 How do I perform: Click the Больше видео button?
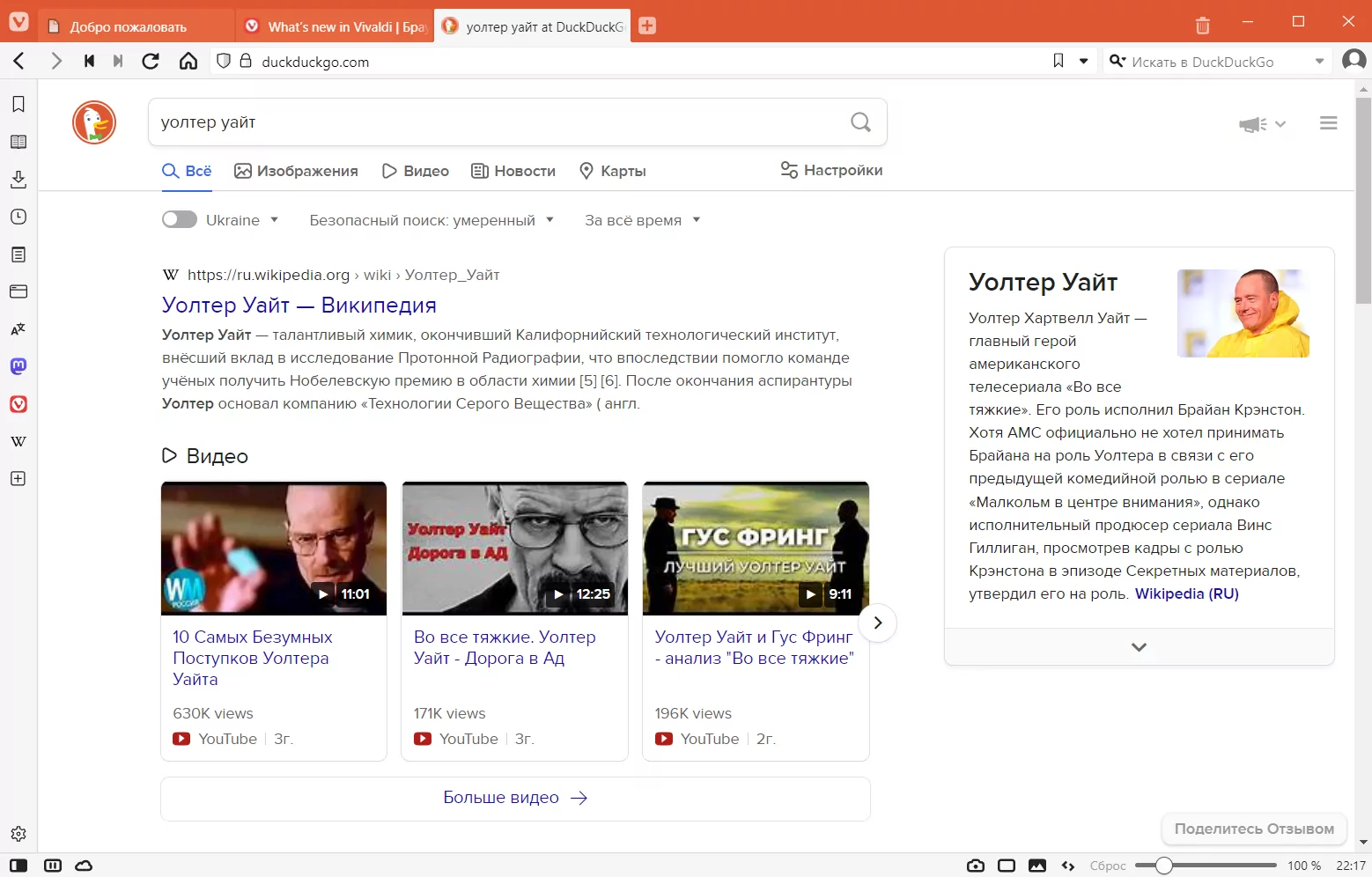[x=515, y=798]
